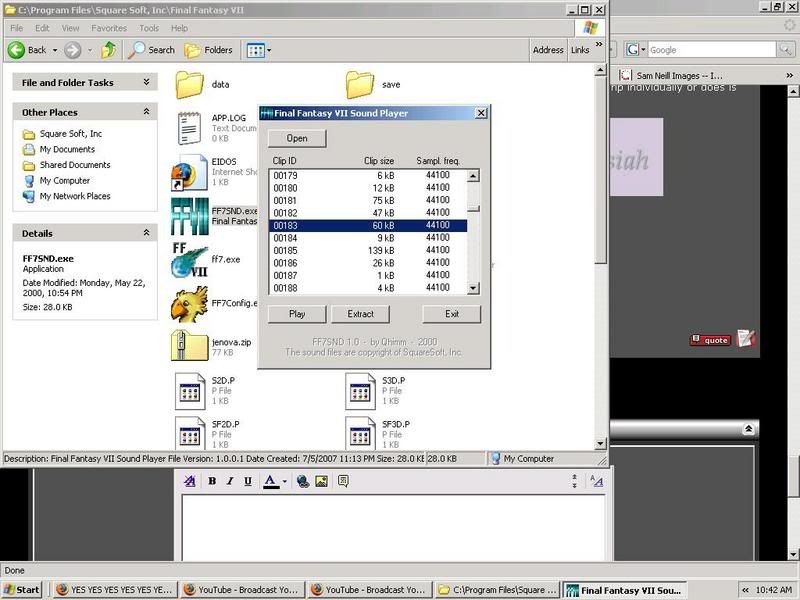Open the File menu in Explorer
The width and height of the screenshot is (800, 600).
[x=16, y=28]
